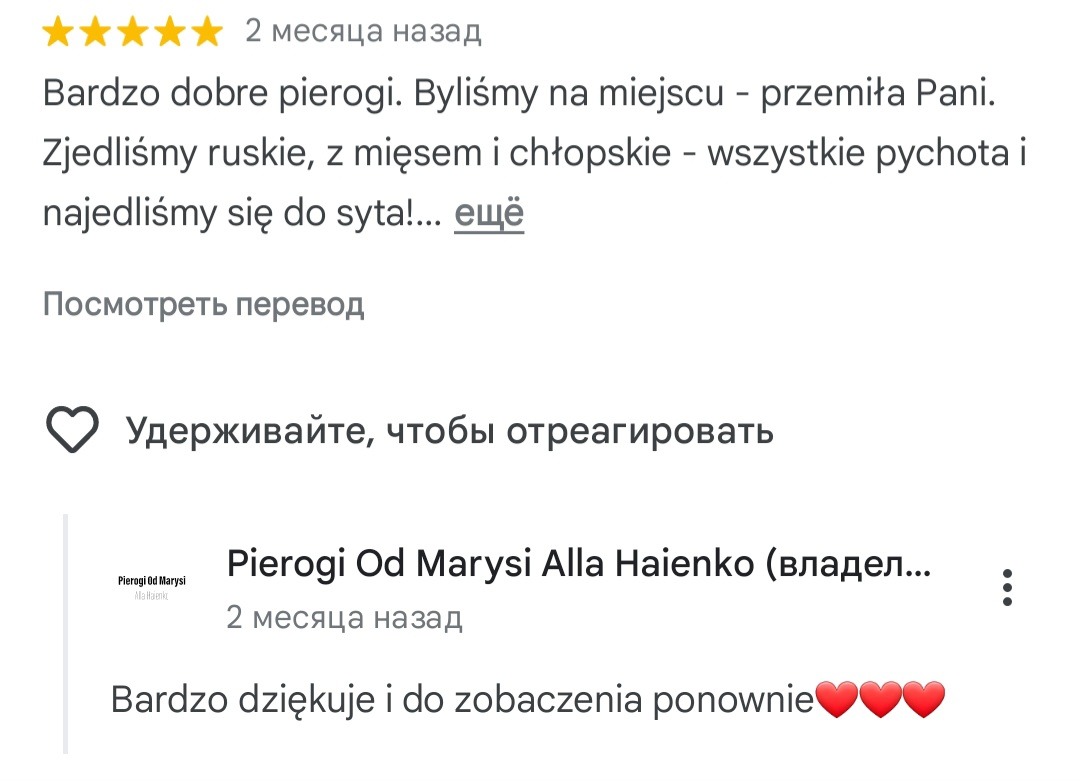1080x783 pixels.
Task: Click the reply timestamp under the owner name
Action: click(x=345, y=619)
